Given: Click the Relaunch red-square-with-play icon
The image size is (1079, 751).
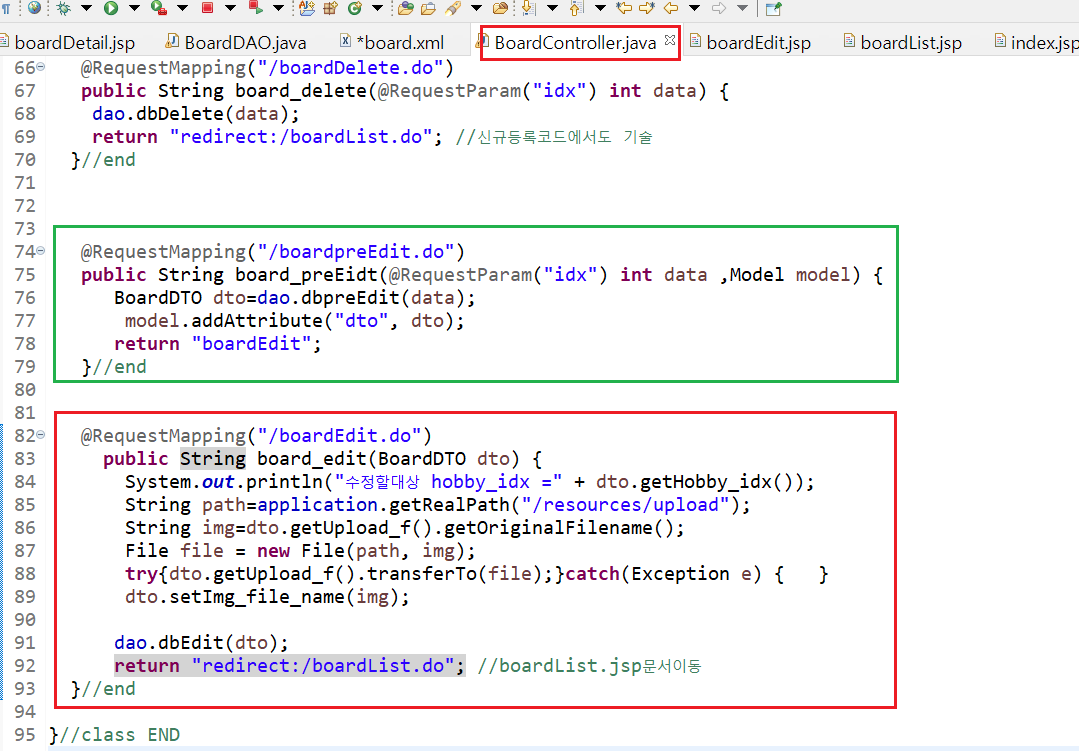Looking at the screenshot, I should [x=256, y=8].
